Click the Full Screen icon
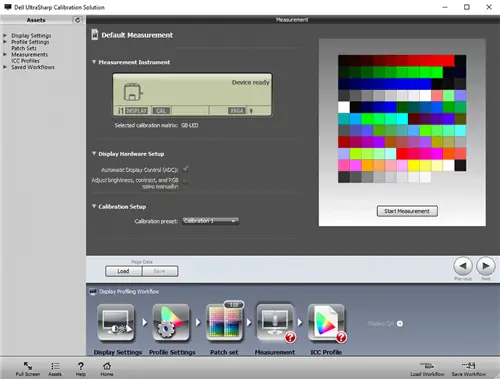 [x=28, y=366]
